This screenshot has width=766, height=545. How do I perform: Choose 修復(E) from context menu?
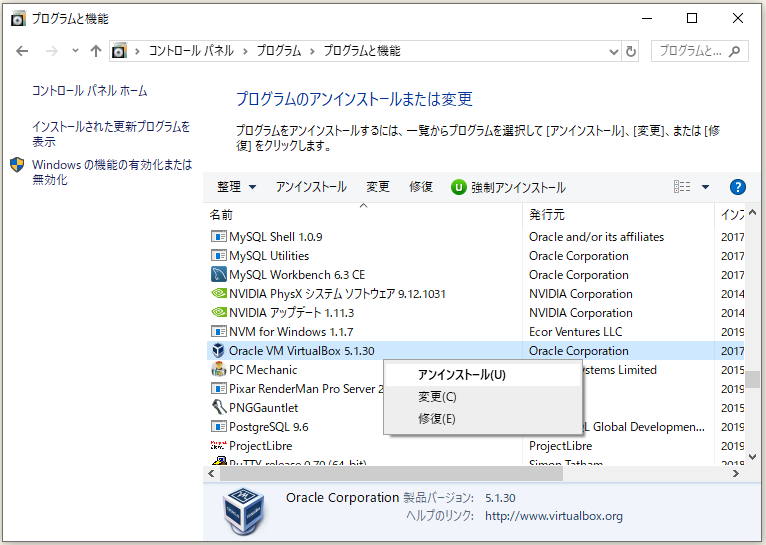click(482, 419)
